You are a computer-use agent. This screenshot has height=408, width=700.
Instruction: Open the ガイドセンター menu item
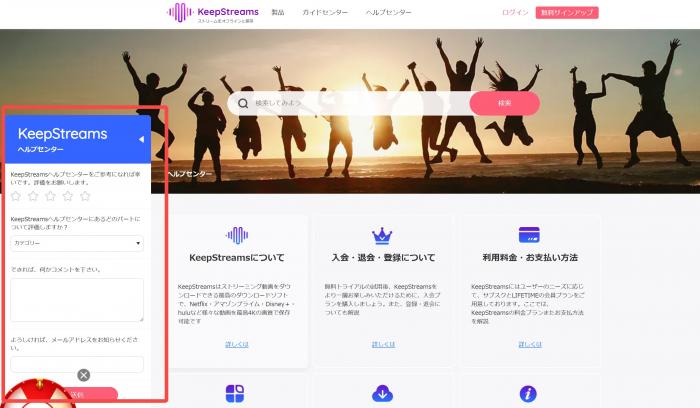tap(325, 12)
